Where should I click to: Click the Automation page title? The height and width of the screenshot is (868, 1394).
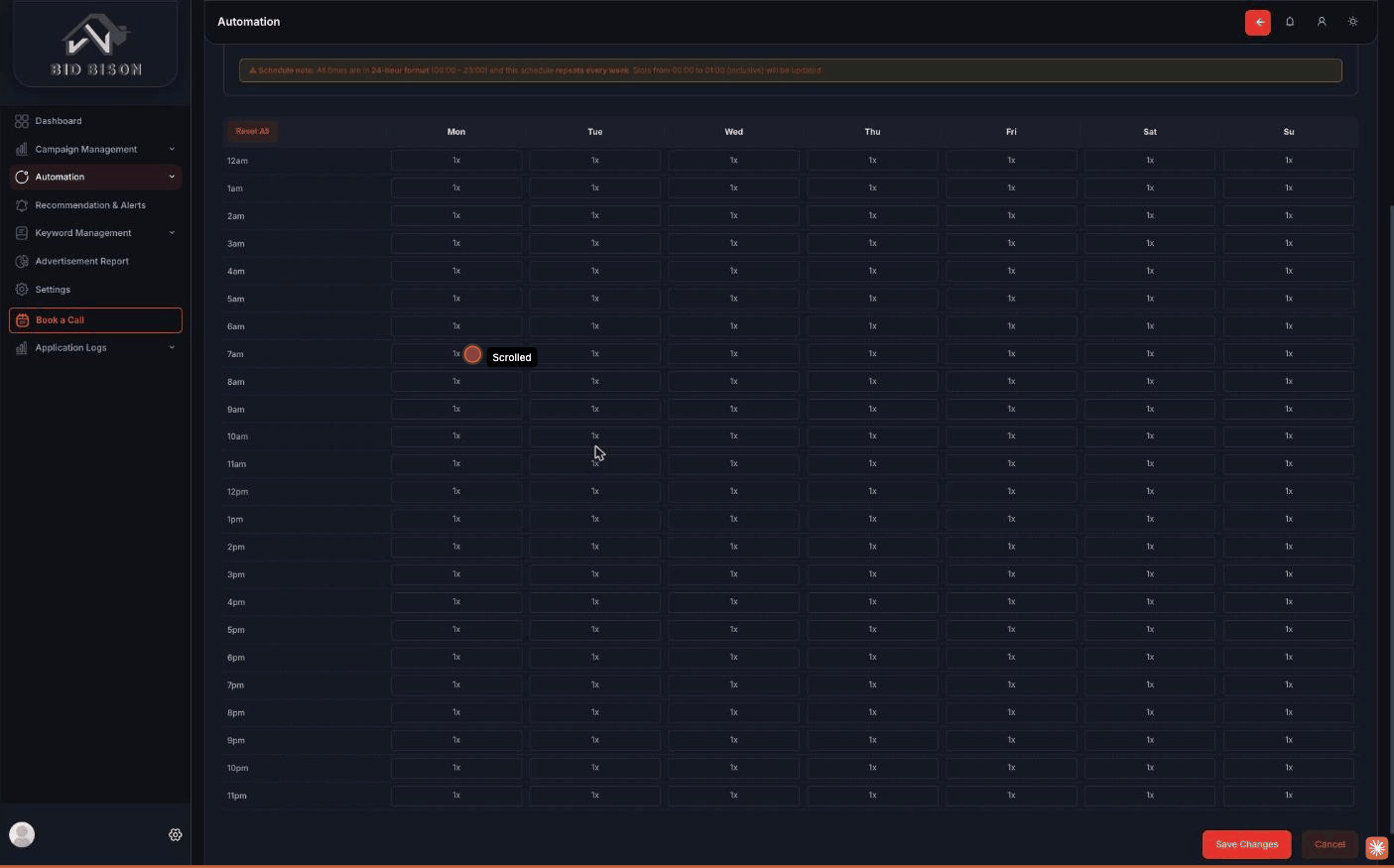pyautogui.click(x=249, y=22)
